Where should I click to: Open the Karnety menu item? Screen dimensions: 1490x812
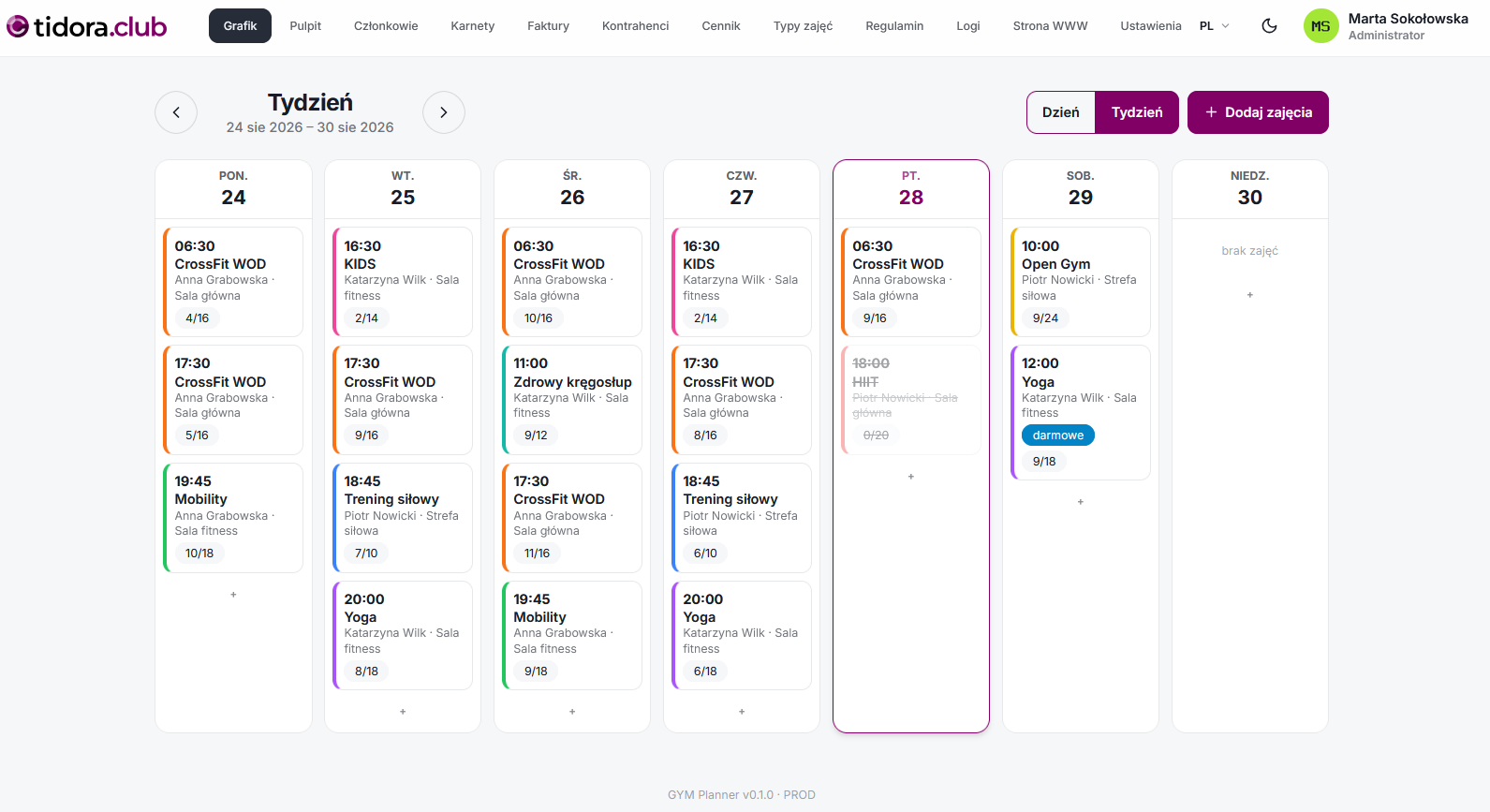[472, 26]
